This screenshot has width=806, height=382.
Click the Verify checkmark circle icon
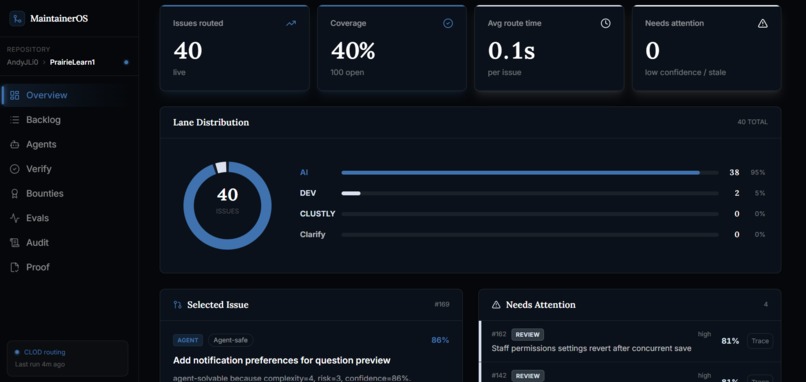point(14,169)
